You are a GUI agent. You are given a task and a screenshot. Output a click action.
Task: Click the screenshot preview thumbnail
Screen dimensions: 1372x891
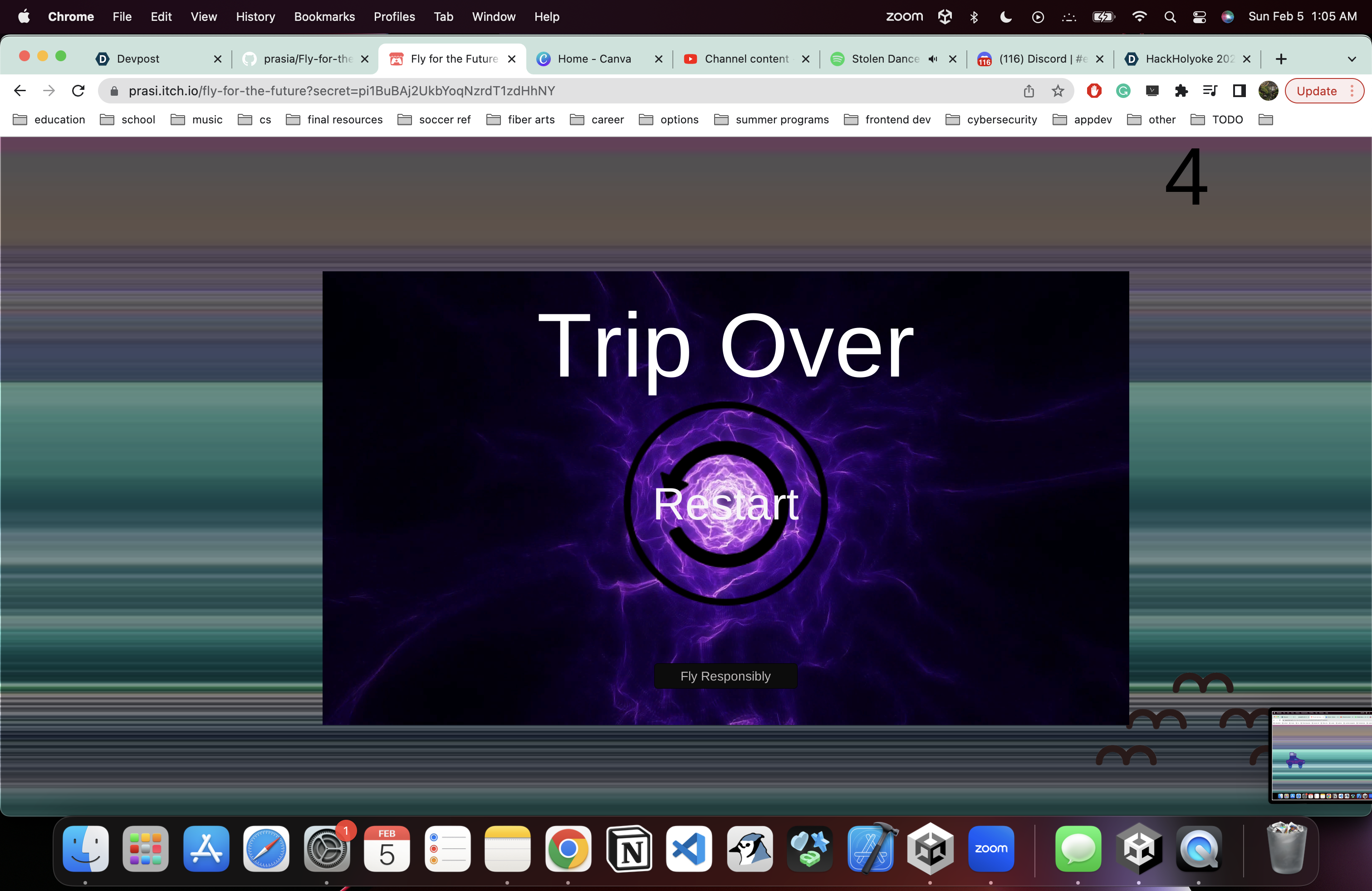click(x=1321, y=755)
